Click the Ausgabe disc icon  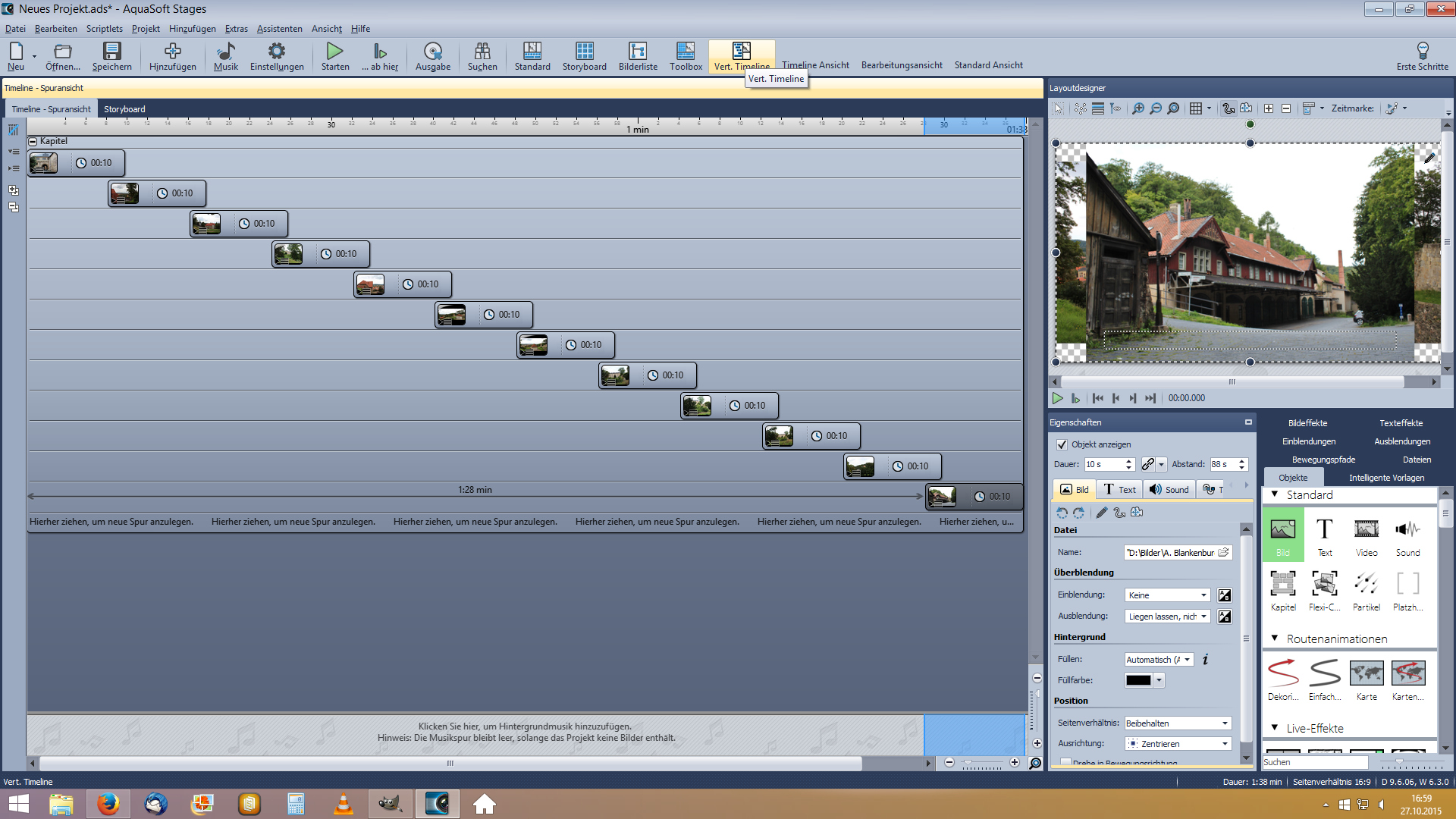tap(432, 52)
